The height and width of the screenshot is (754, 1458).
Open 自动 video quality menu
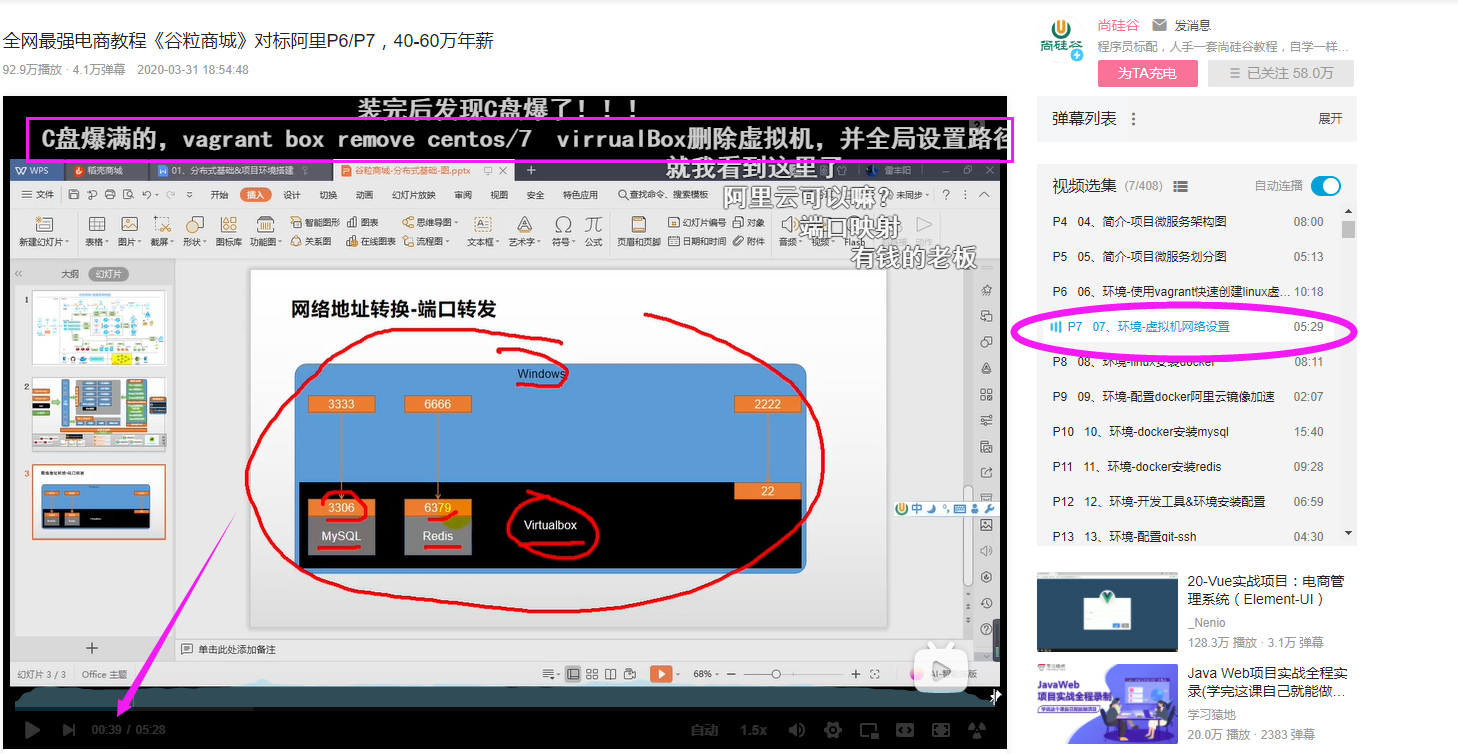704,730
